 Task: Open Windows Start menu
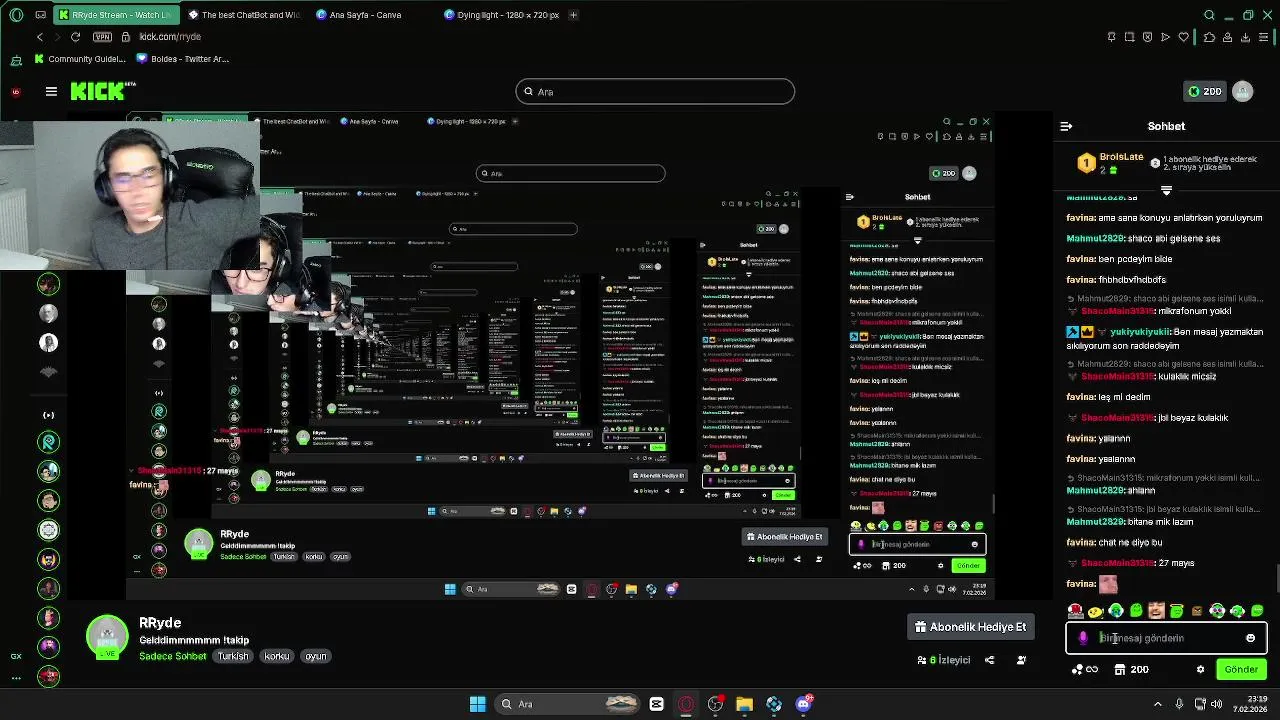[x=478, y=704]
